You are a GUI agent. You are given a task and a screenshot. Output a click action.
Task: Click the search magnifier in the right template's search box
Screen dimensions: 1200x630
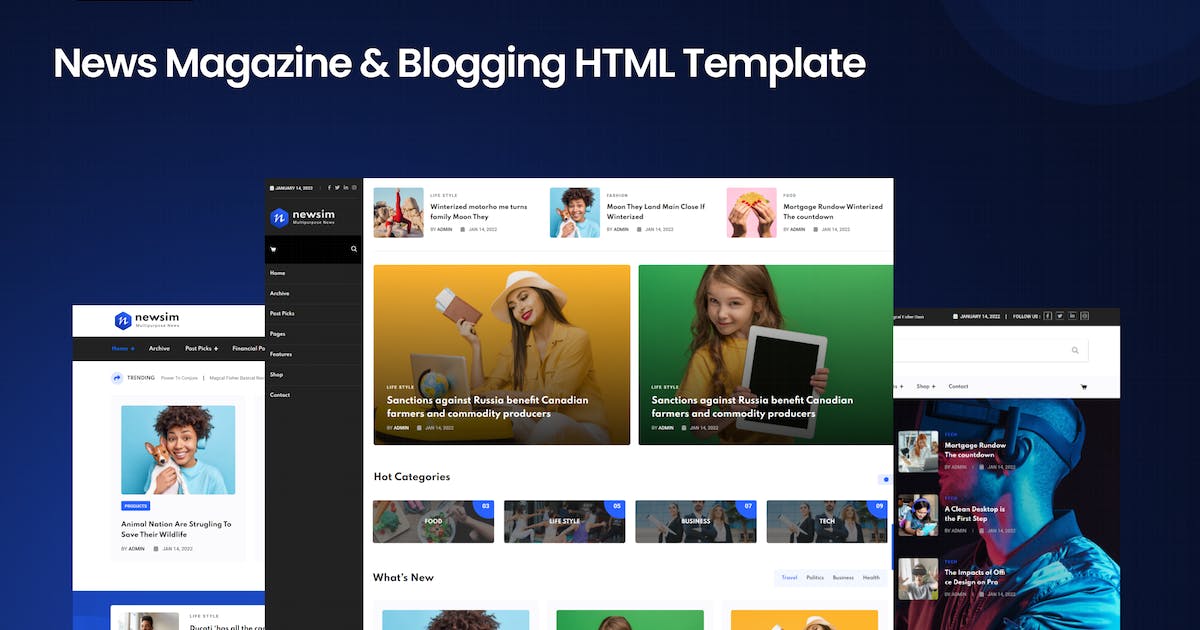1075,350
